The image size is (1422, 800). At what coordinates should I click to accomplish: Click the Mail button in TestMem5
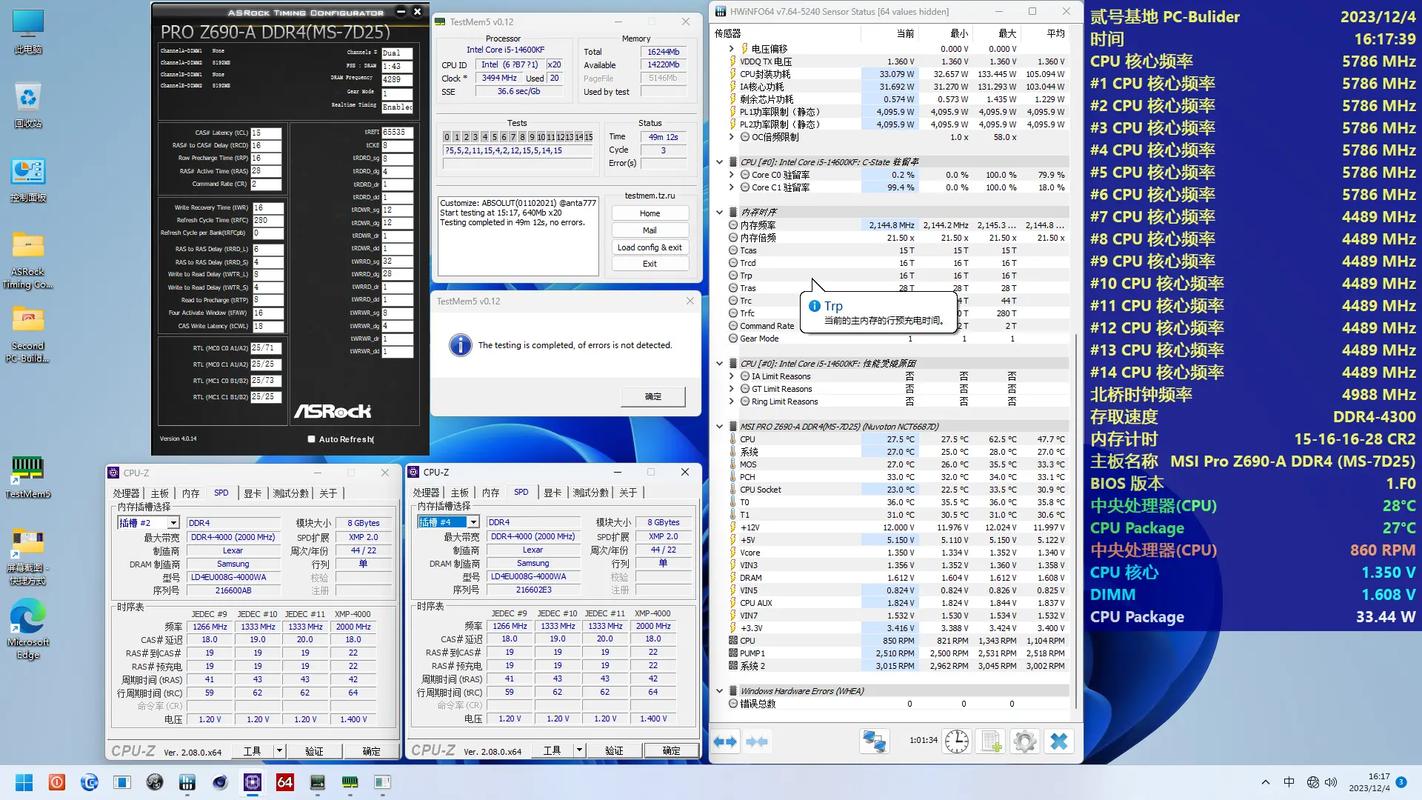point(650,230)
